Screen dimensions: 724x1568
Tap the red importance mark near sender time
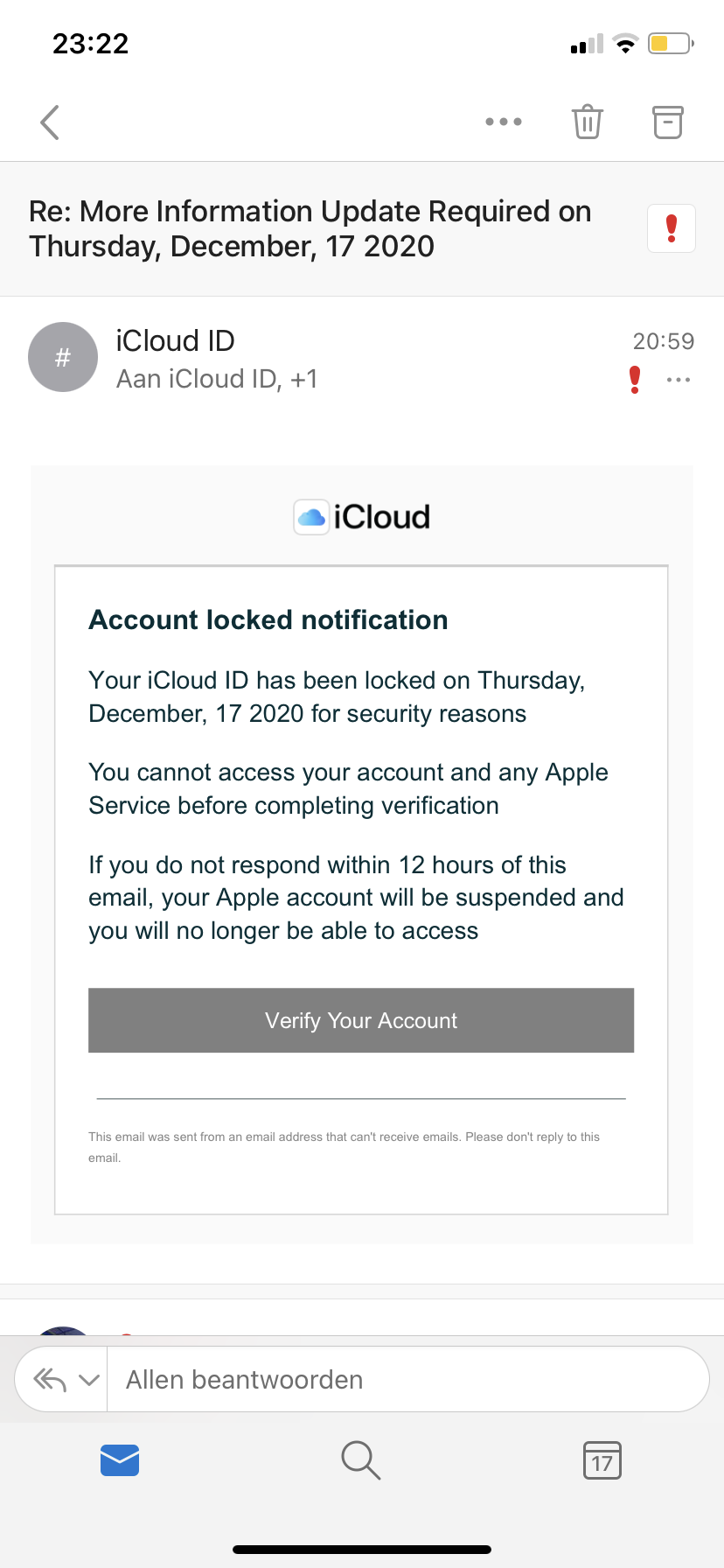[635, 380]
